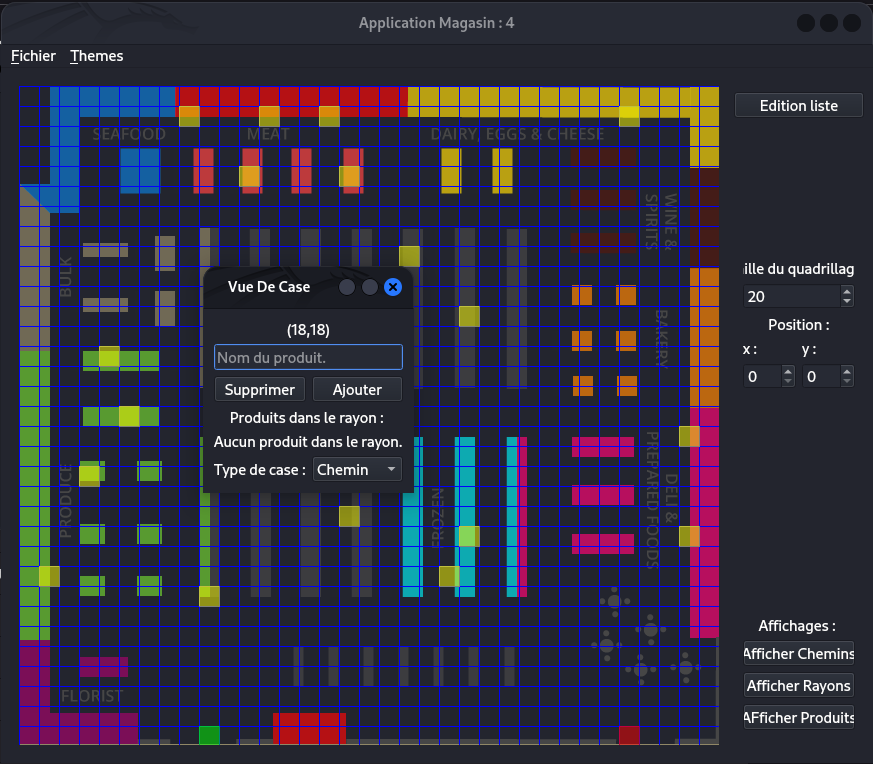Decrease the grid size spinbox value
The width and height of the screenshot is (873, 764).
pyautogui.click(x=847, y=301)
